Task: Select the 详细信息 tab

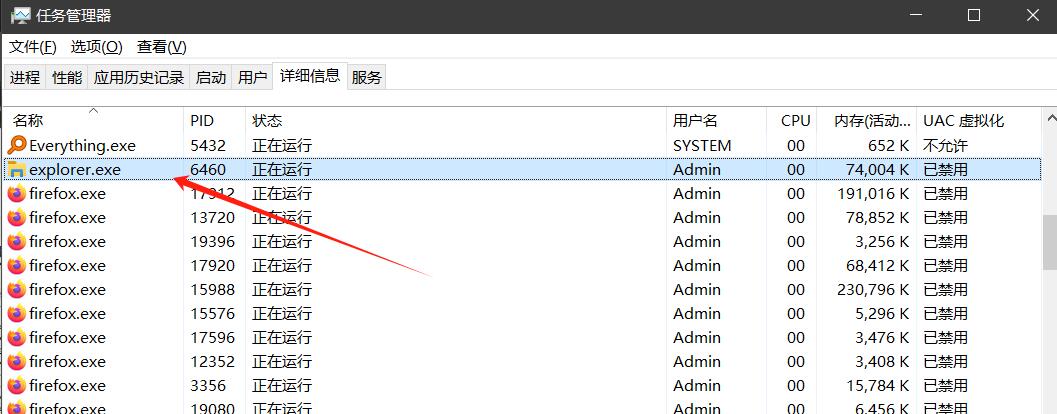Action: [x=310, y=76]
